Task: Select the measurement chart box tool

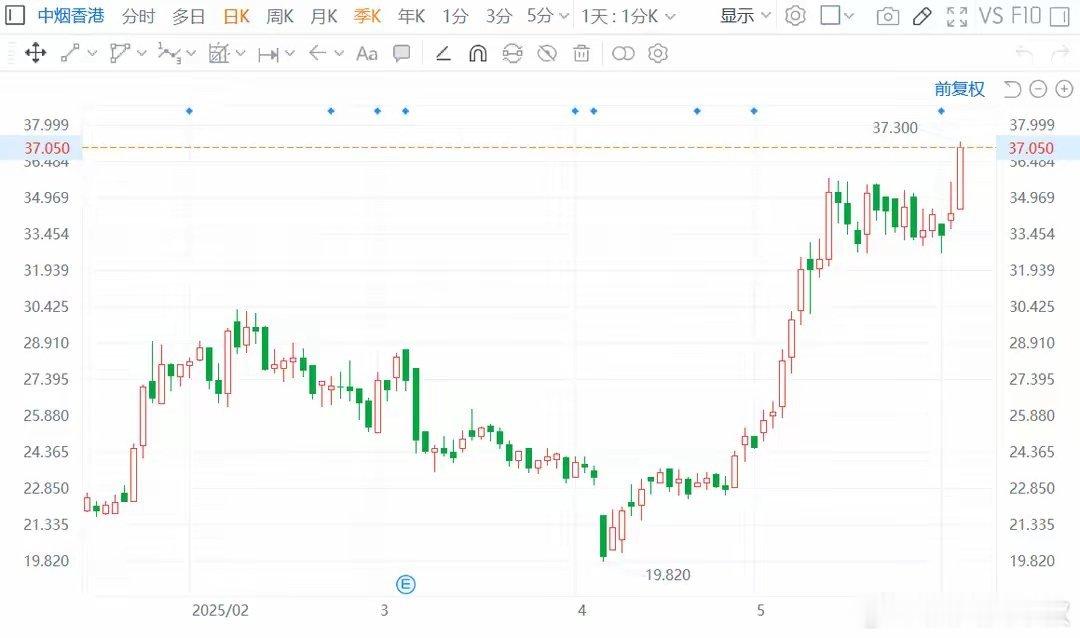Action: tap(218, 53)
